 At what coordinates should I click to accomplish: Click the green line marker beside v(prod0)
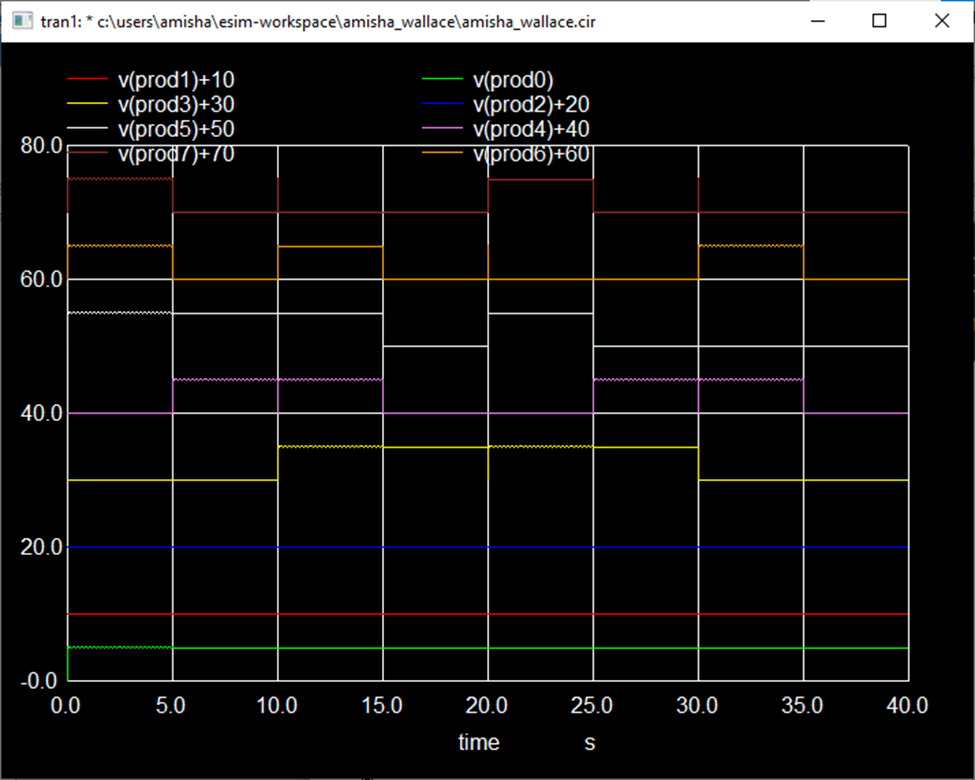(440, 79)
